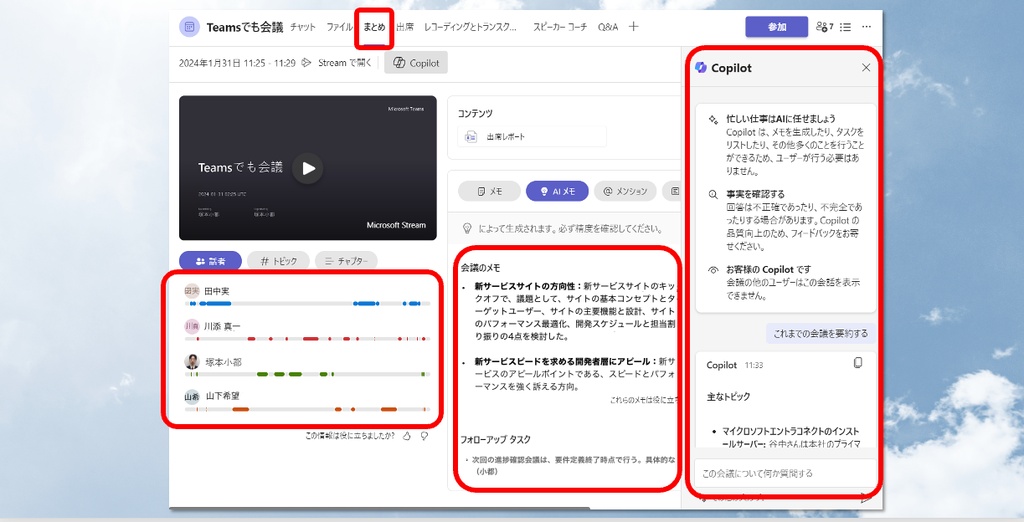This screenshot has width=1024, height=522.
Task: Select the トピック pill
Action: 278,261
